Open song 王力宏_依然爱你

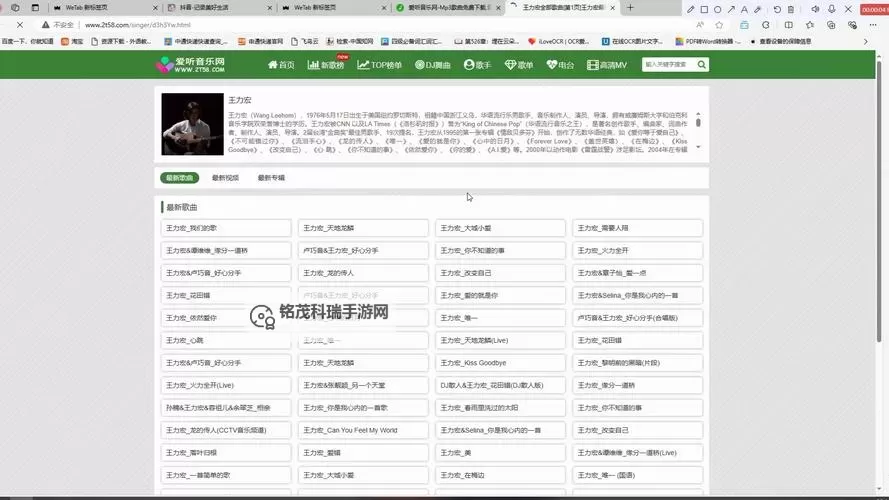[x=226, y=318]
